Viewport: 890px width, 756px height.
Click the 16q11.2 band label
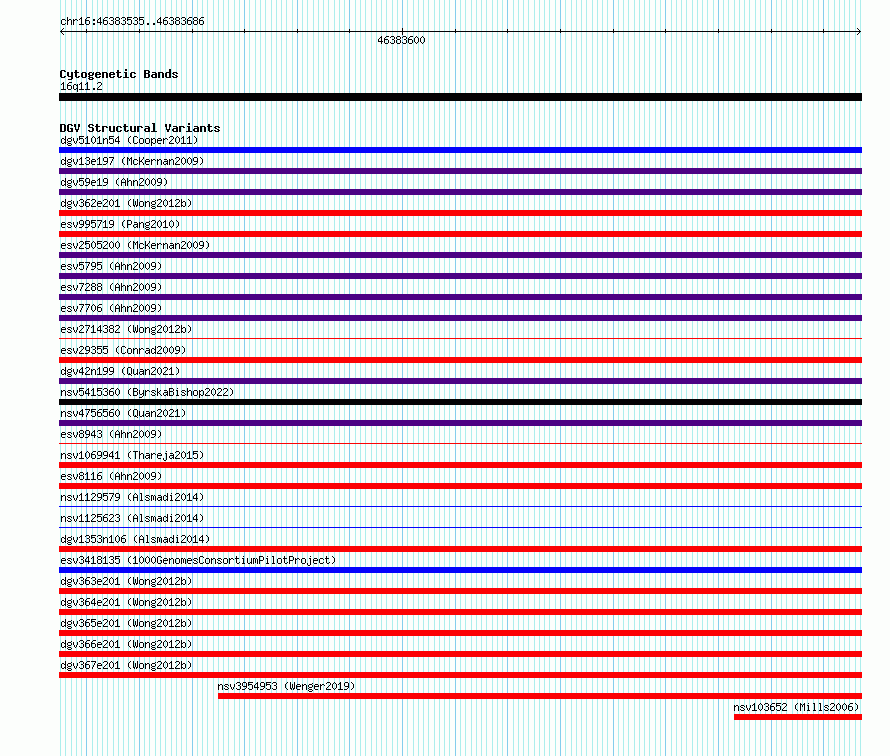[x=81, y=86]
